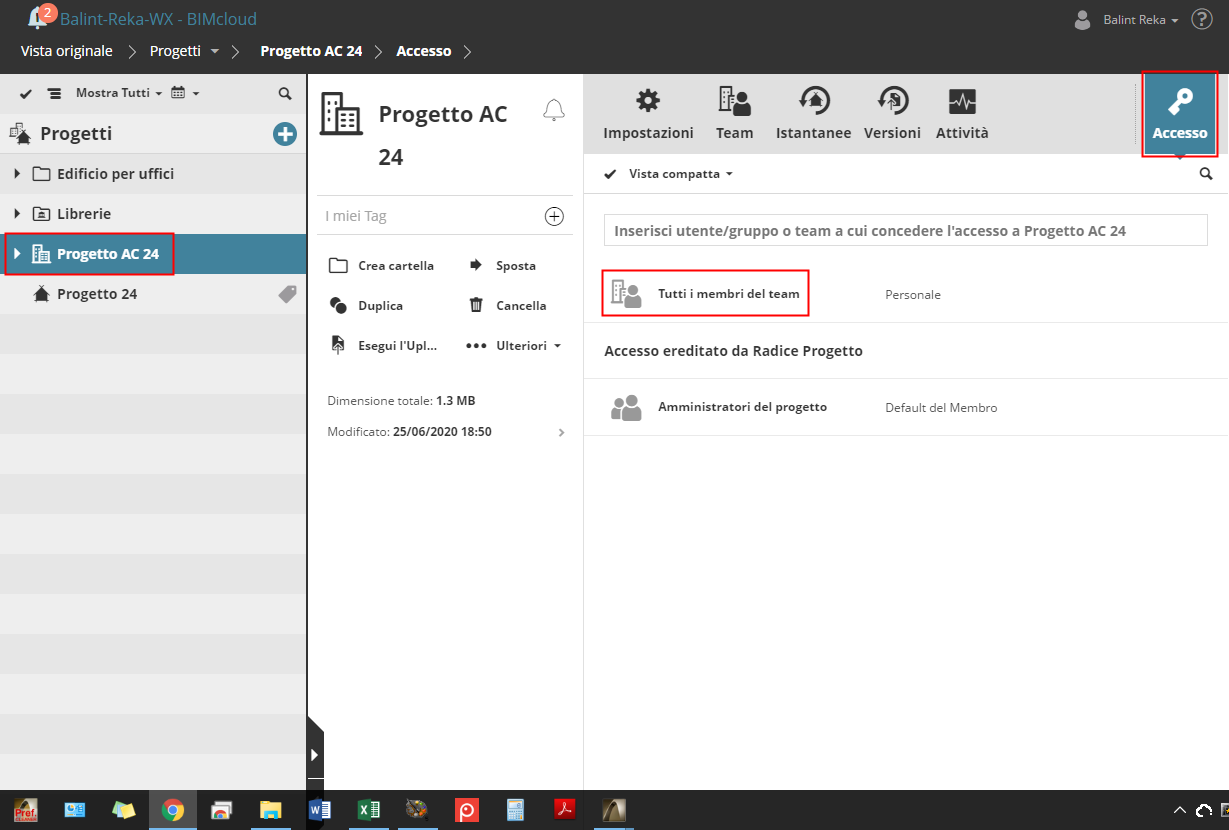
Task: Open the help question mark icon
Action: coord(1201,19)
